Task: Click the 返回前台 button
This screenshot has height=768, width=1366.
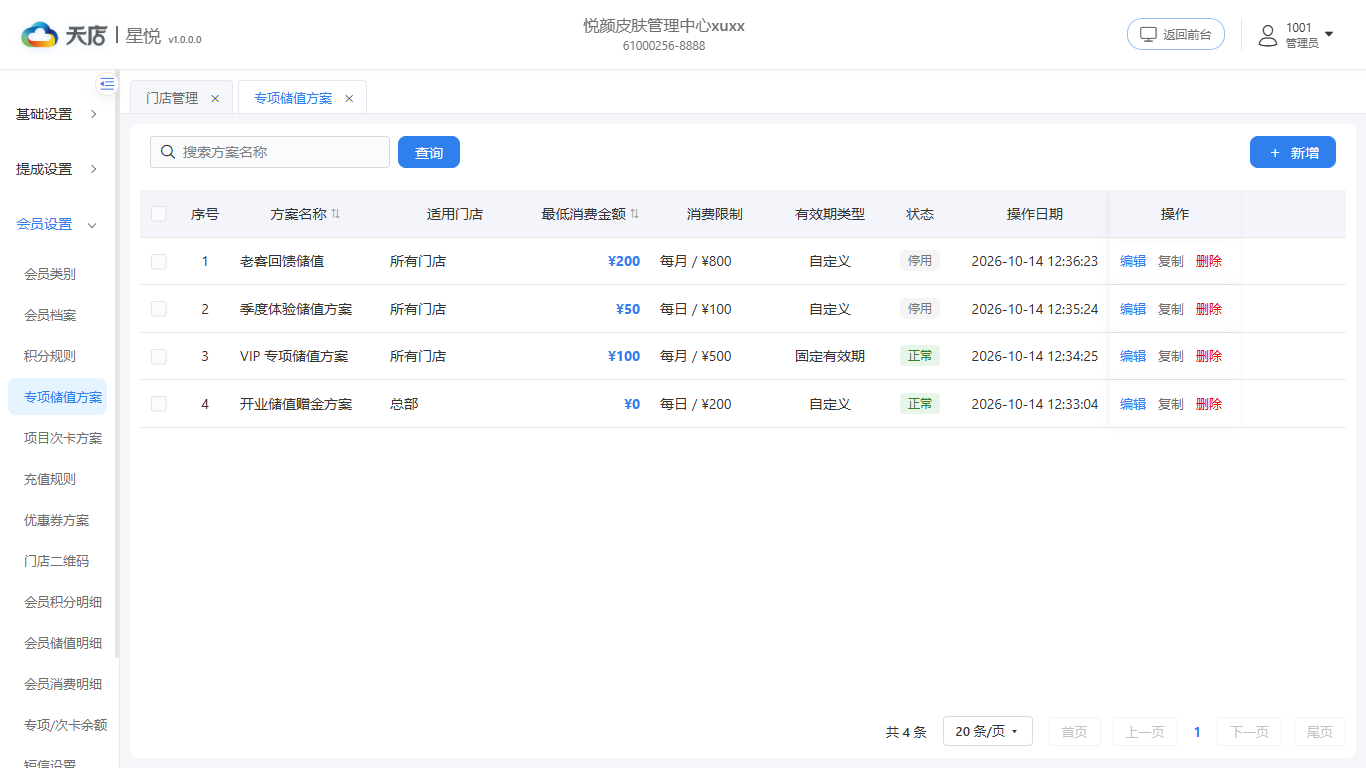Action: point(1176,34)
